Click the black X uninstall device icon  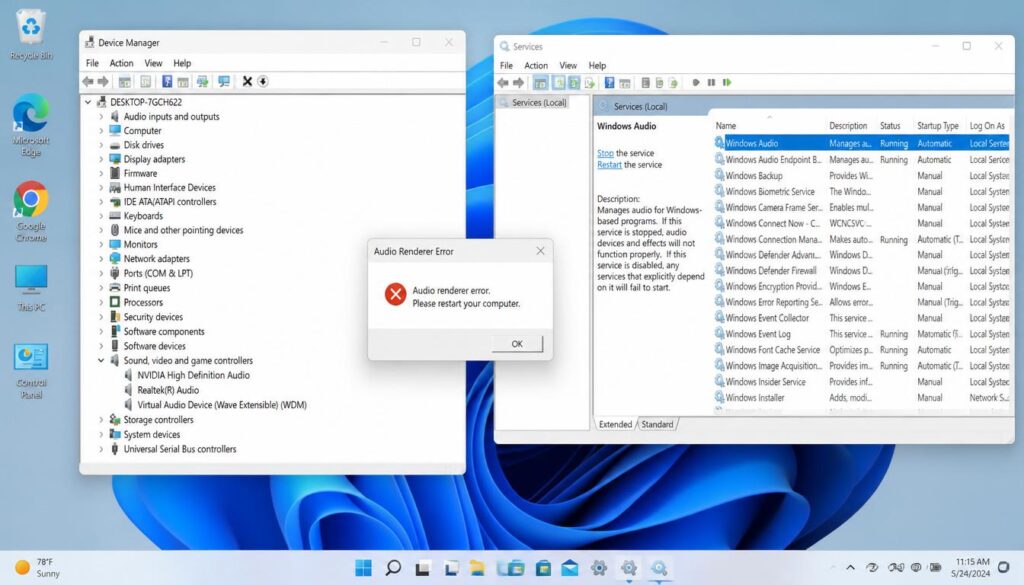(247, 81)
